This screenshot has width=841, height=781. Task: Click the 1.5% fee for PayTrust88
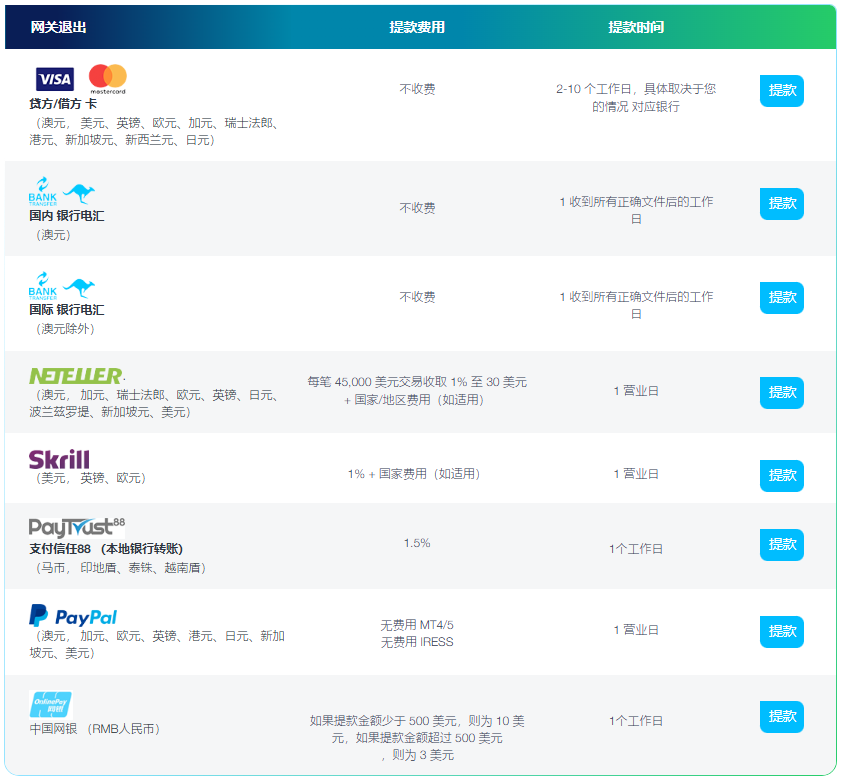(417, 543)
